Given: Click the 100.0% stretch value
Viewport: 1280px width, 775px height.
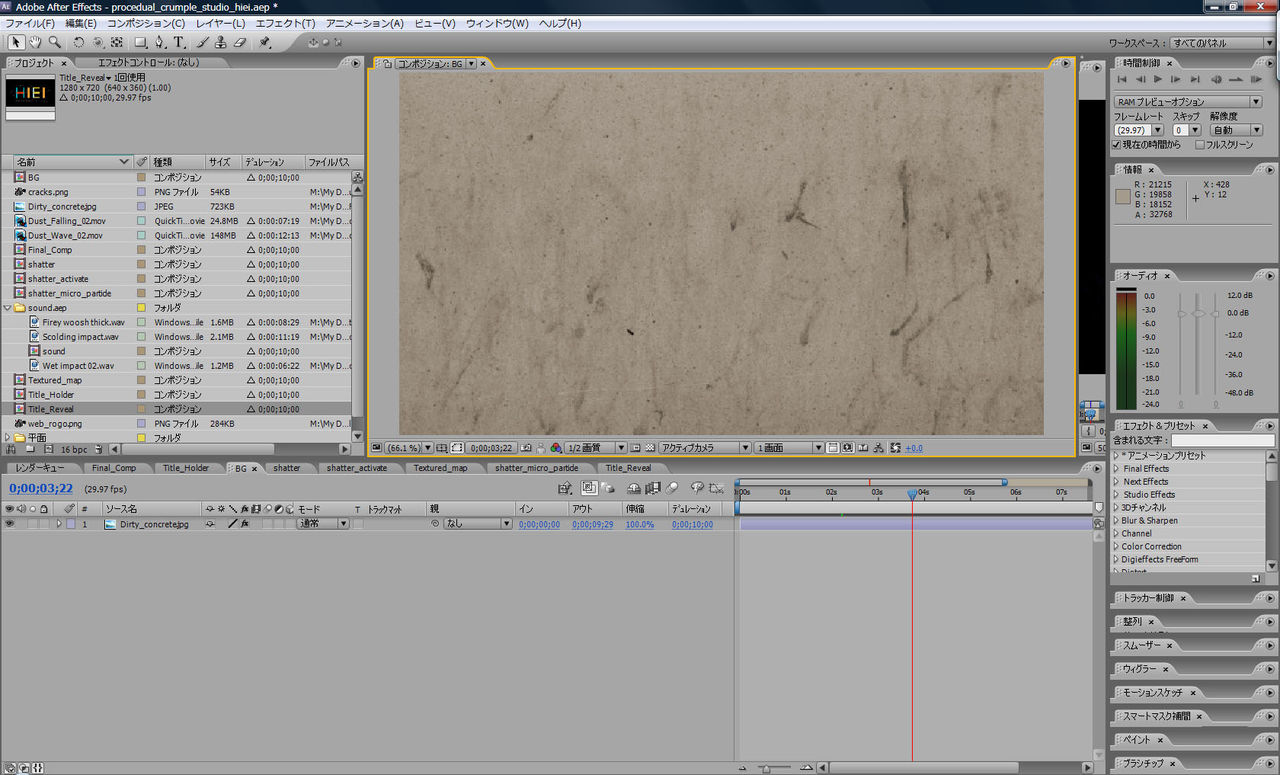Looking at the screenshot, I should click(640, 524).
